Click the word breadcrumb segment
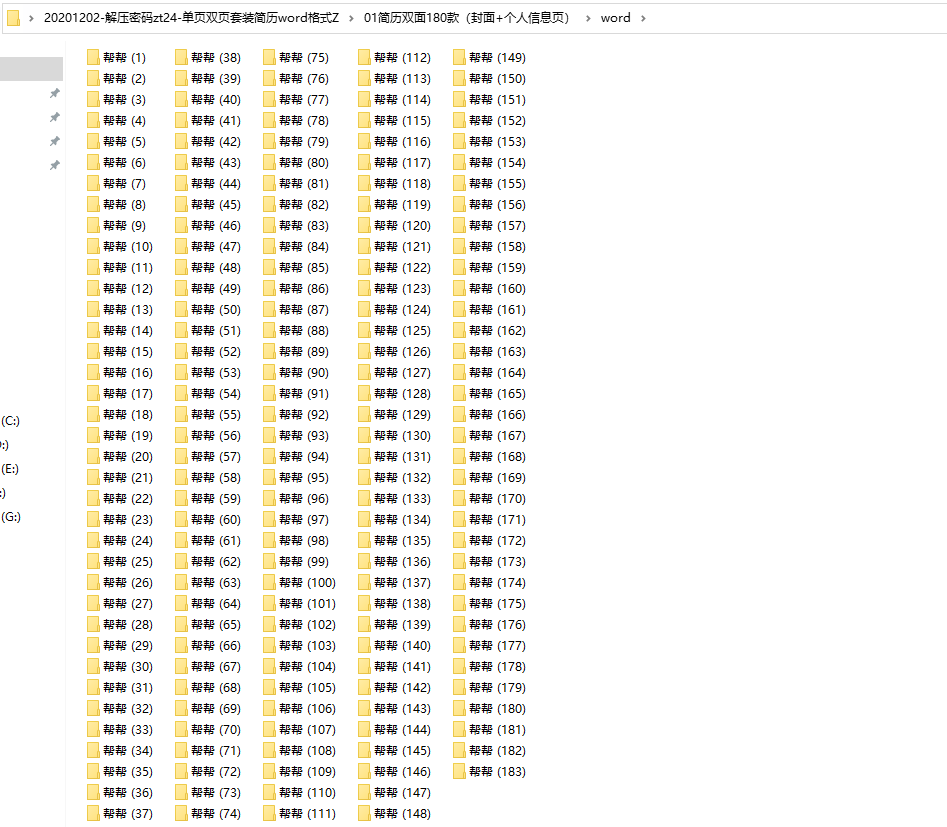 [615, 18]
